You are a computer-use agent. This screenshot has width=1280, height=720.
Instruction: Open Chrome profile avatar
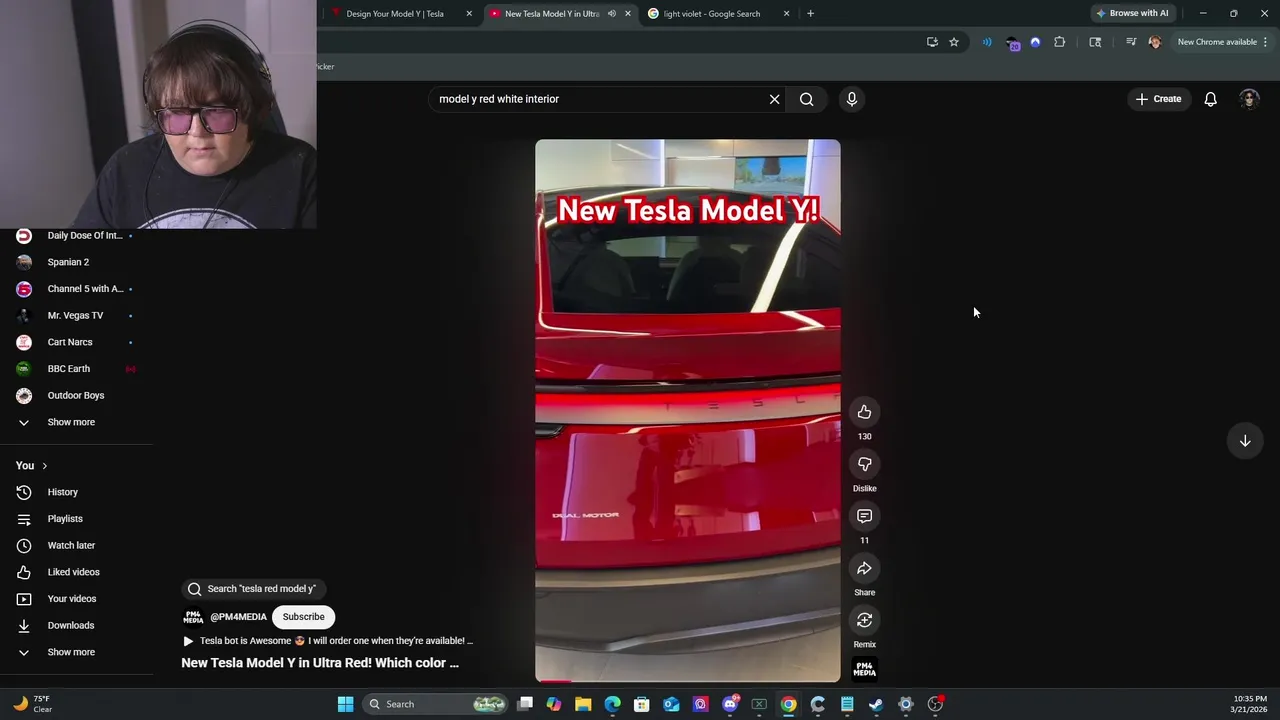point(1155,42)
